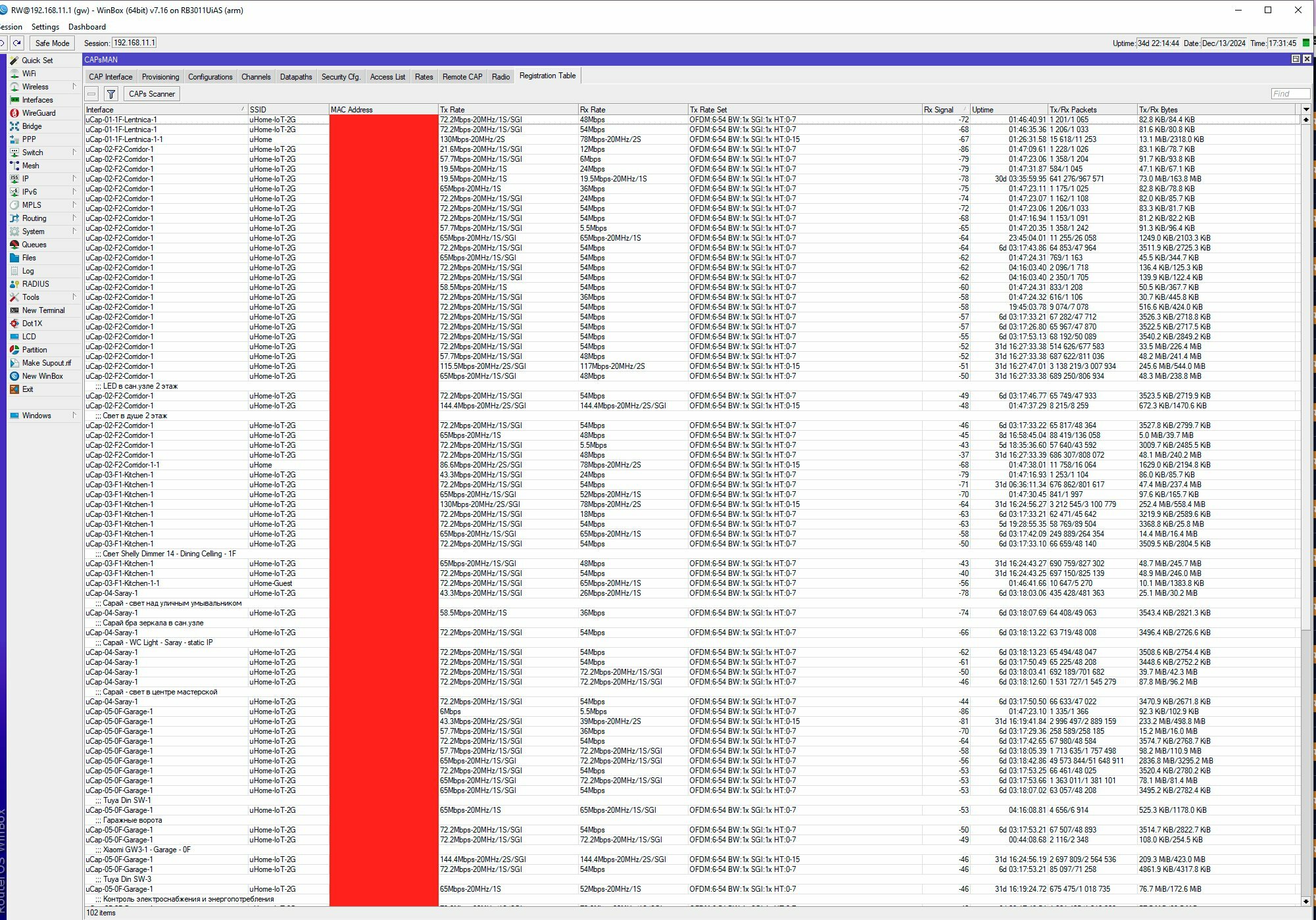
Task: Click the redo arrow toolbar button
Action: click(x=17, y=43)
